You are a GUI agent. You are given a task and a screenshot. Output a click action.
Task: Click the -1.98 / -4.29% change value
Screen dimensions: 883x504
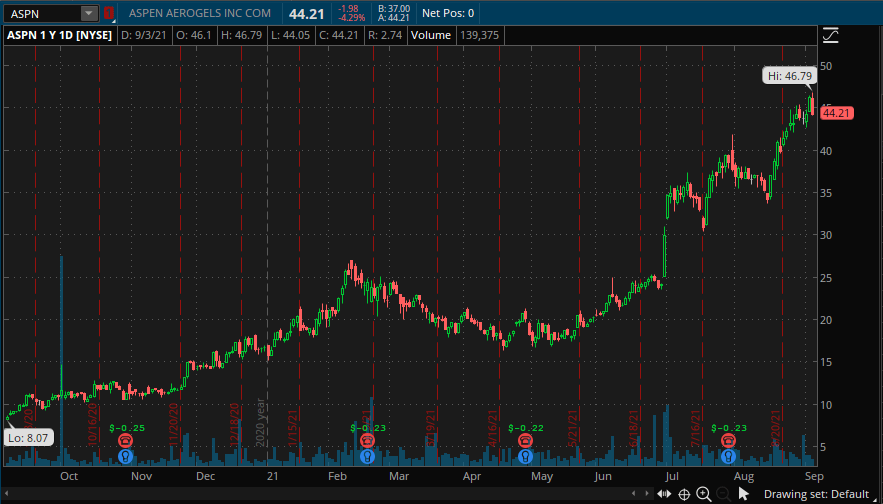(351, 13)
